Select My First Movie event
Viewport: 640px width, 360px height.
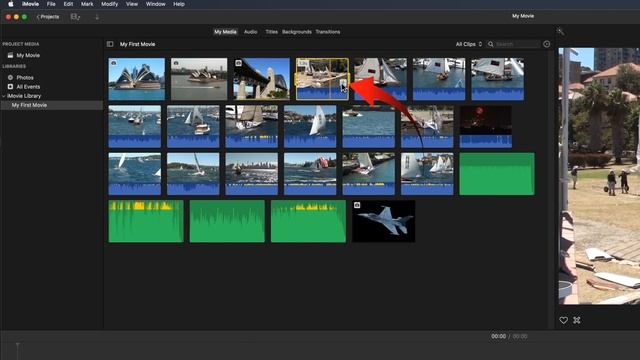pos(29,105)
